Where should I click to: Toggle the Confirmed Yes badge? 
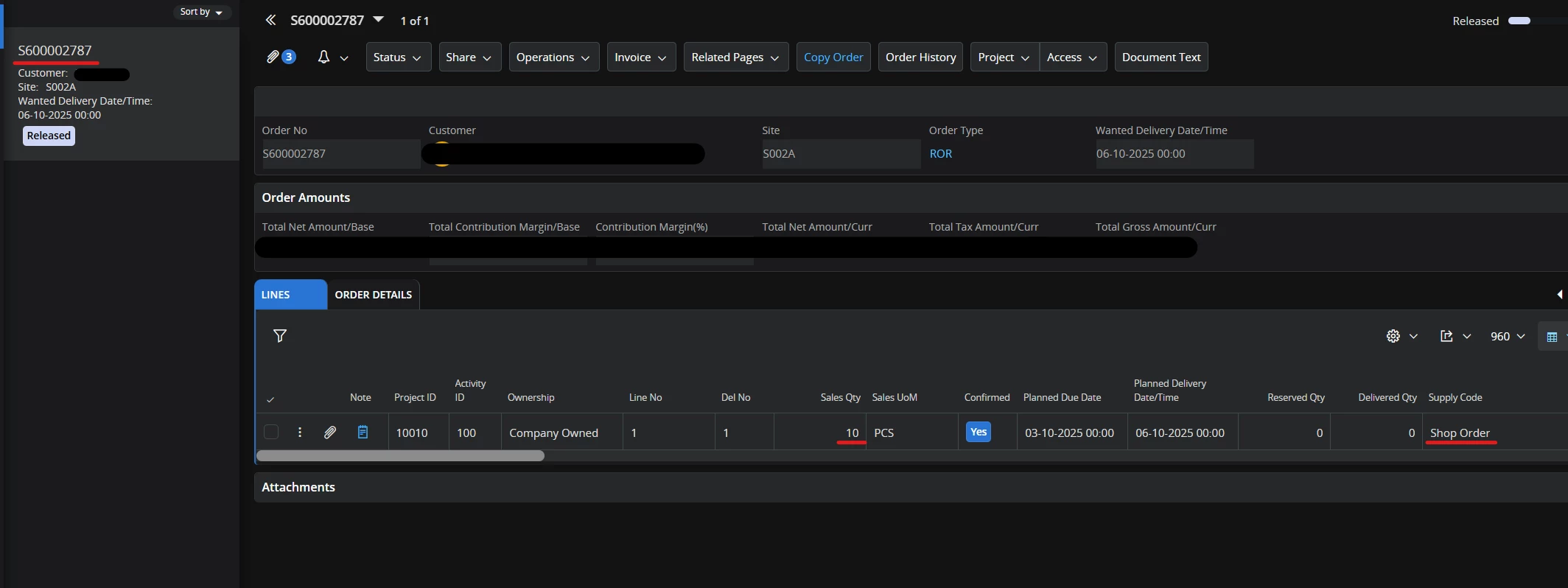(978, 432)
